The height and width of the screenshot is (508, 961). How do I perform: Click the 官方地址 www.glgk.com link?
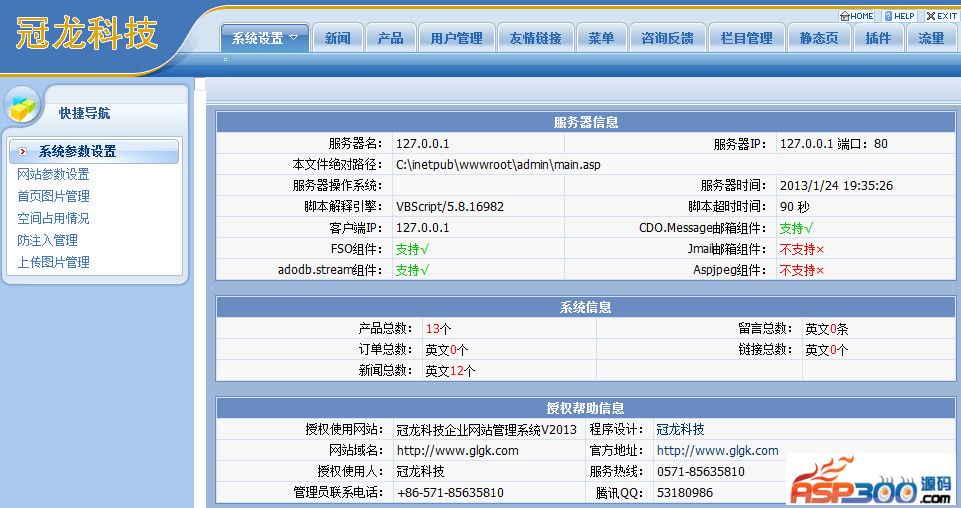717,450
